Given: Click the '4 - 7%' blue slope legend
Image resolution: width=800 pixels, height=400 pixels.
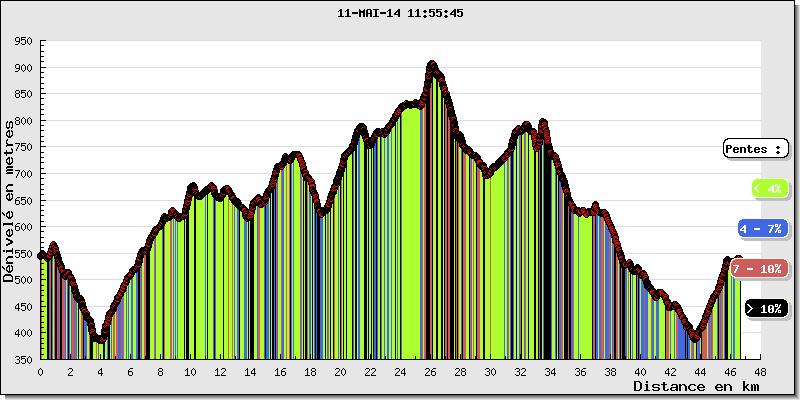Looking at the screenshot, I should [763, 229].
